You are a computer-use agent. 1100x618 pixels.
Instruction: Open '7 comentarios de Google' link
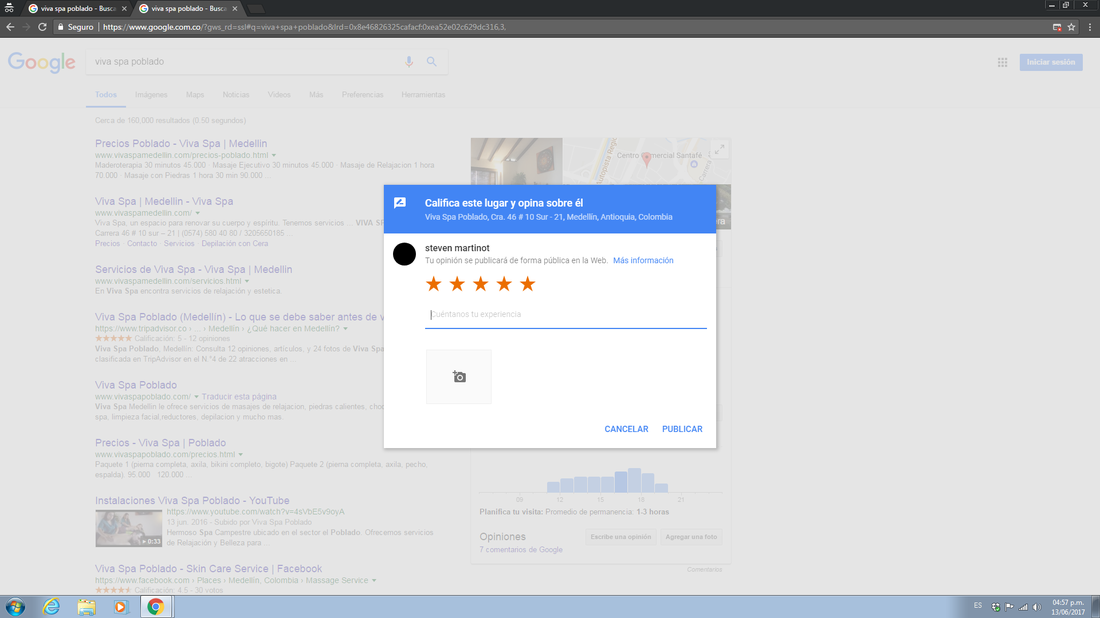521,550
